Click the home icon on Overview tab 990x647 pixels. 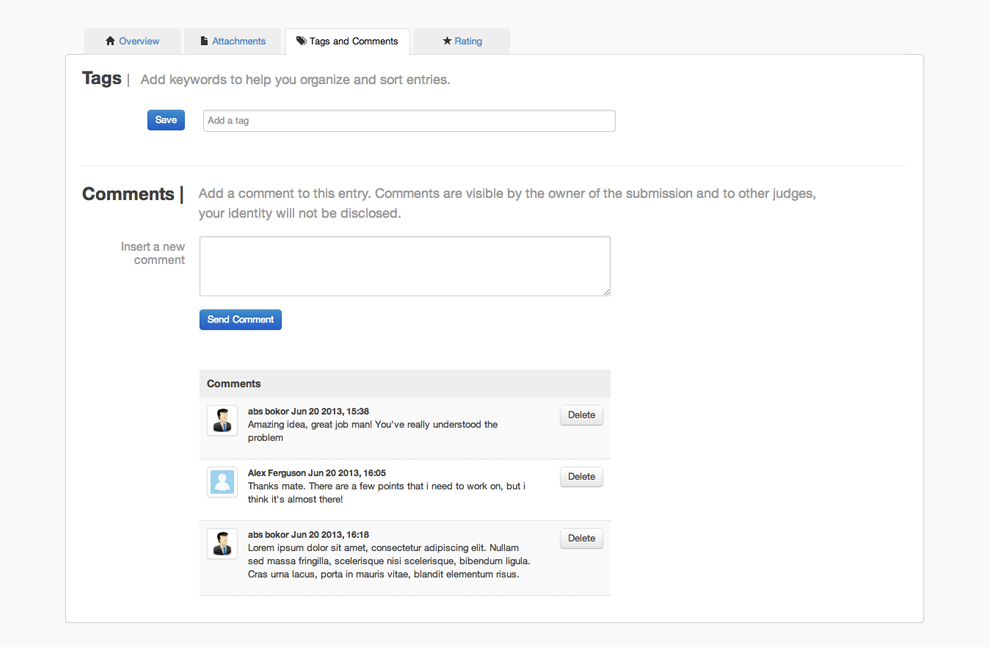110,41
